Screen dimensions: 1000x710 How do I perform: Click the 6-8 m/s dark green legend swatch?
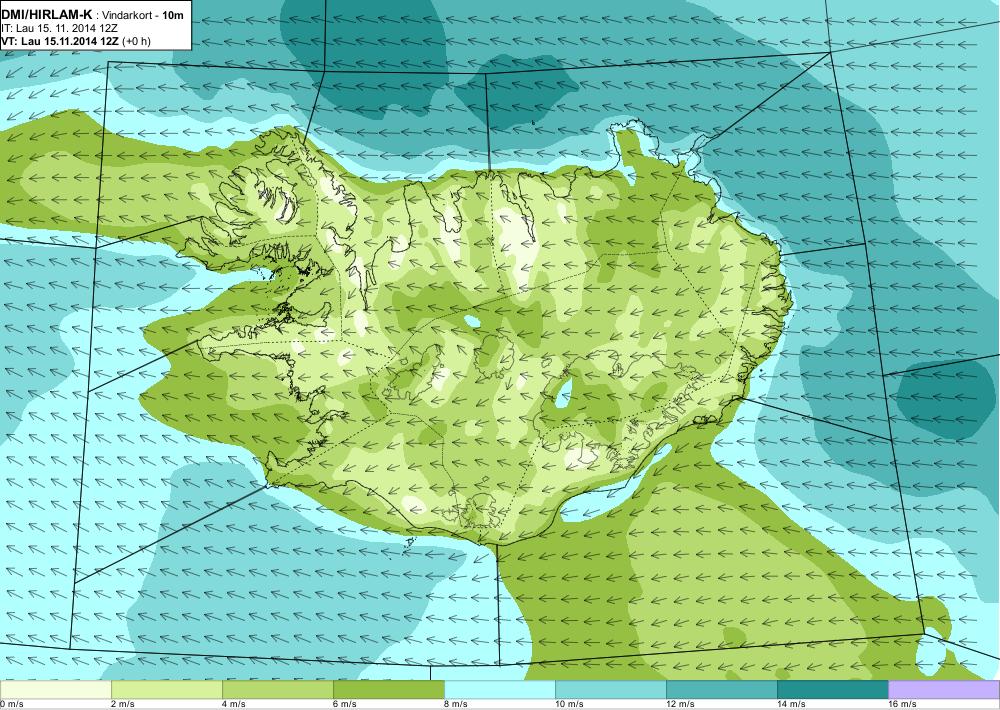[x=388, y=690]
